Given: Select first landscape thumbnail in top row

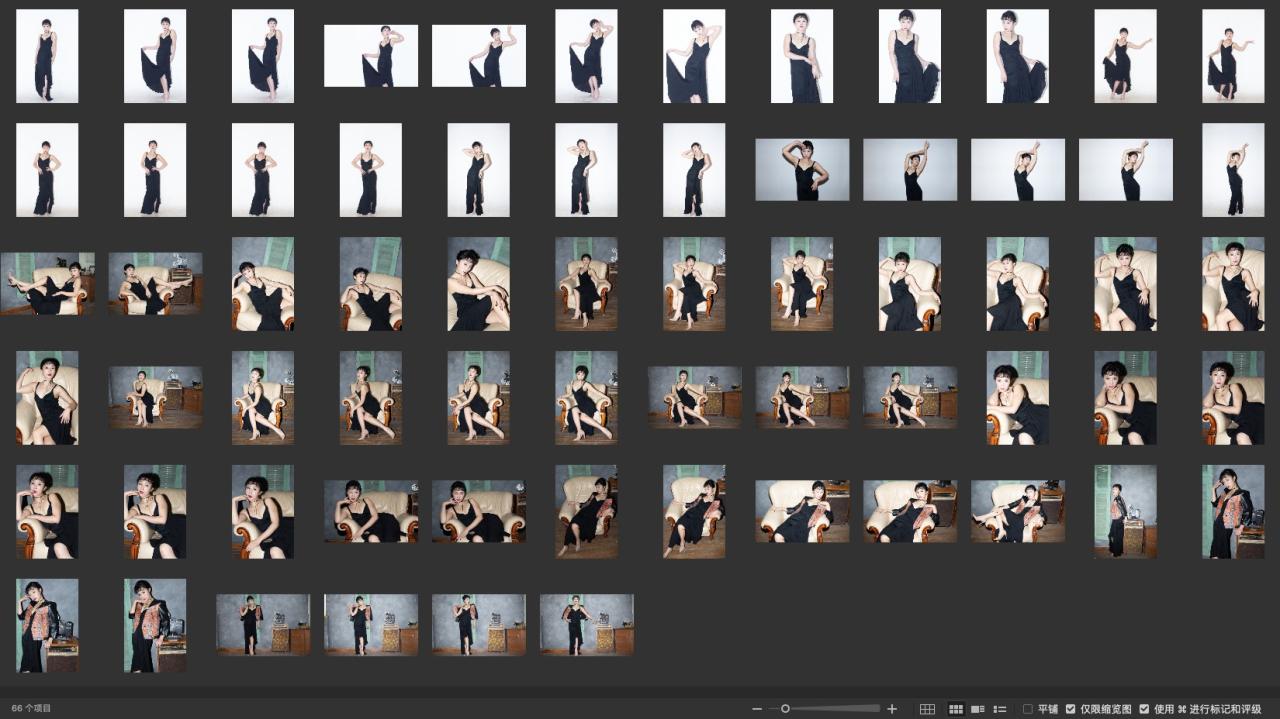Looking at the screenshot, I should pyautogui.click(x=371, y=56).
